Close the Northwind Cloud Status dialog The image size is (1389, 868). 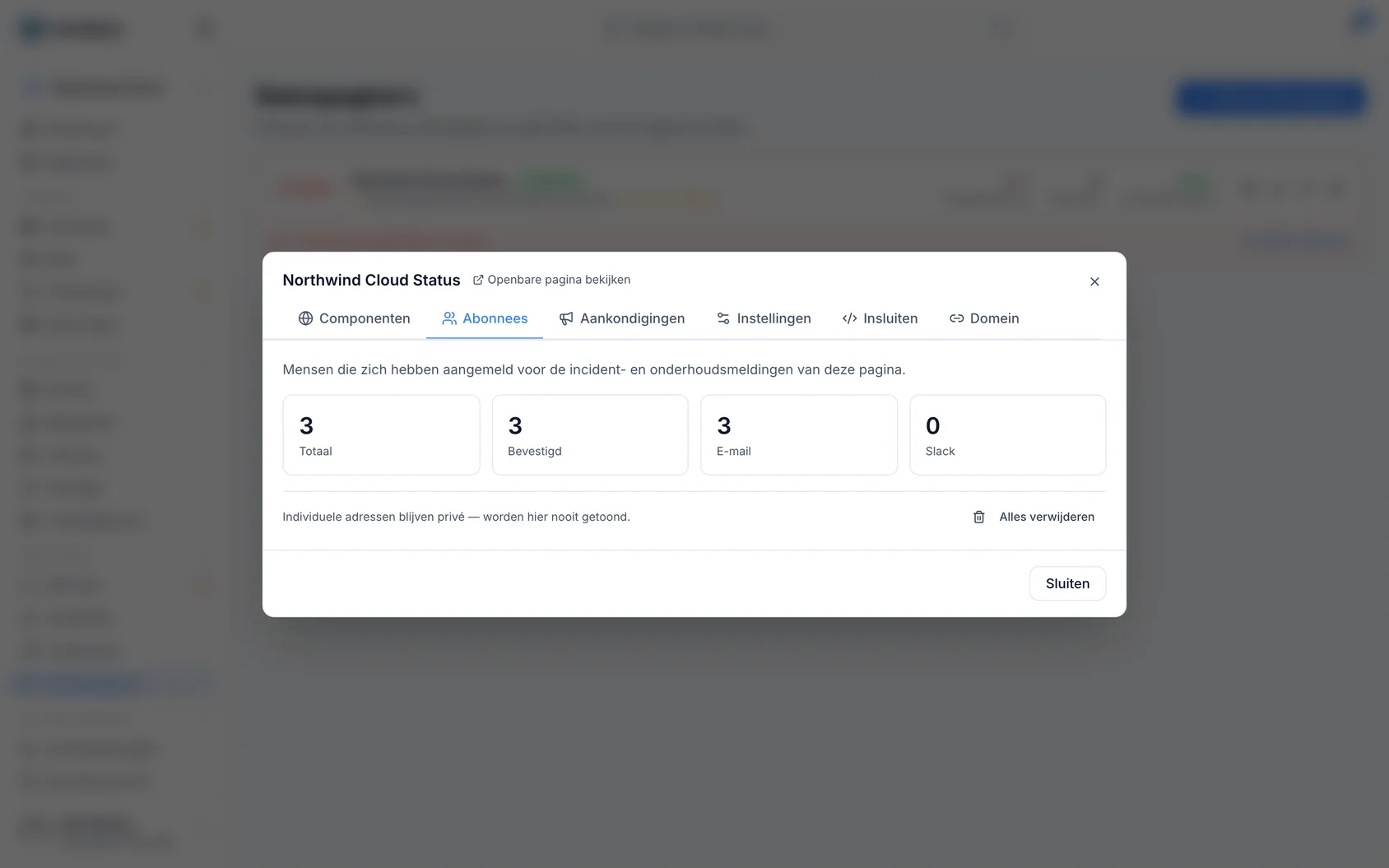coord(1094,281)
